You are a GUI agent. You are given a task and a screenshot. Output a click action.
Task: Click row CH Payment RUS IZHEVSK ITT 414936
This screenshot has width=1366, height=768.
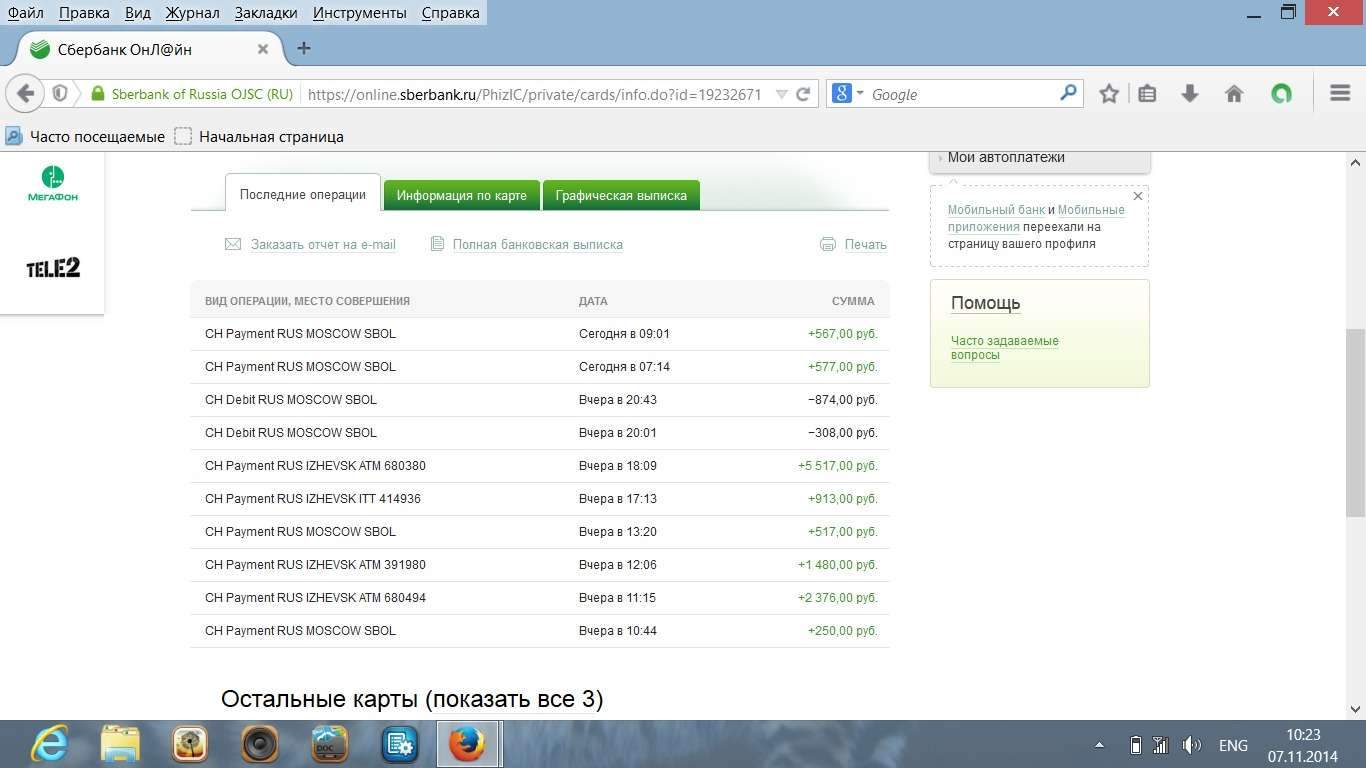540,499
